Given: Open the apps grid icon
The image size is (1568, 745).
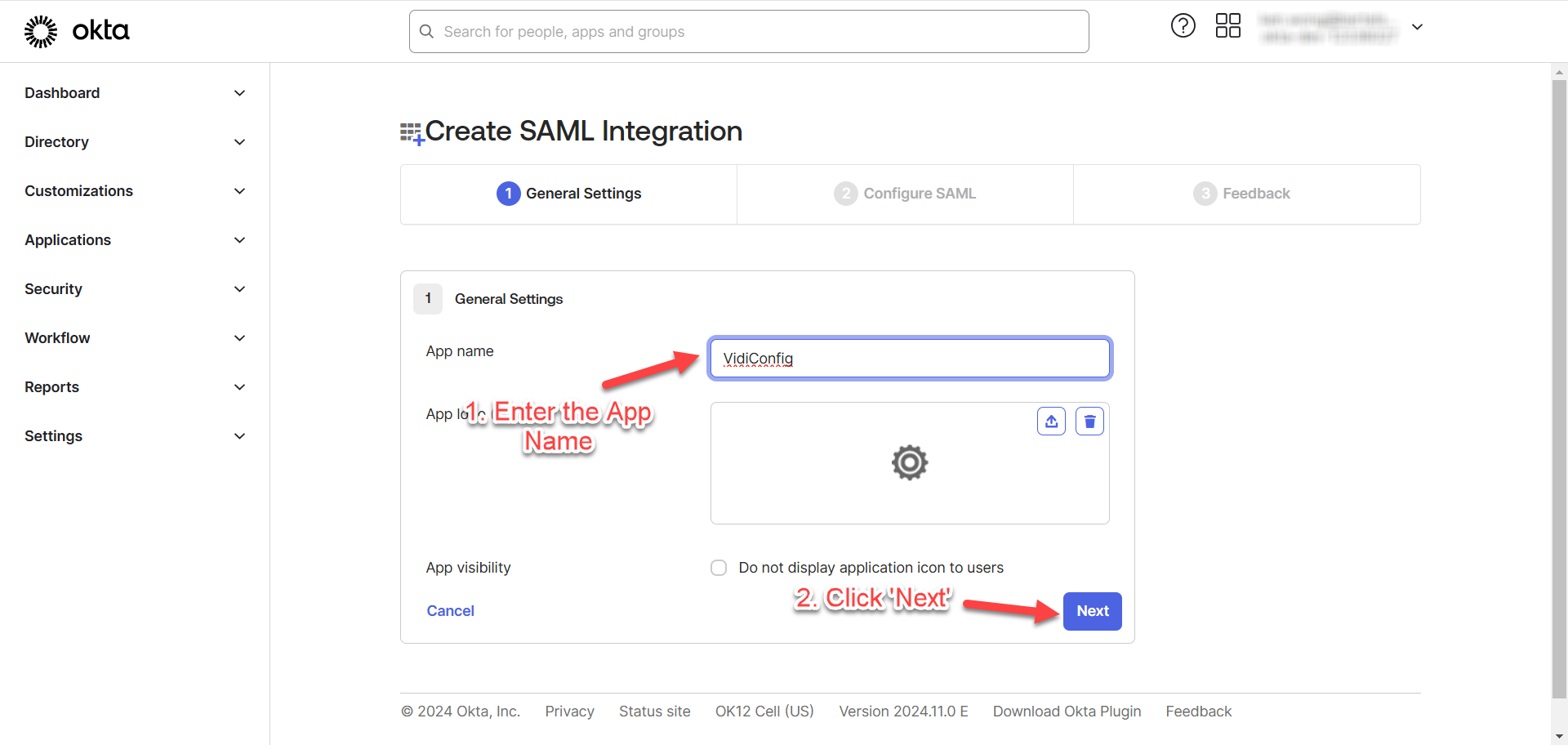Looking at the screenshot, I should [x=1227, y=26].
